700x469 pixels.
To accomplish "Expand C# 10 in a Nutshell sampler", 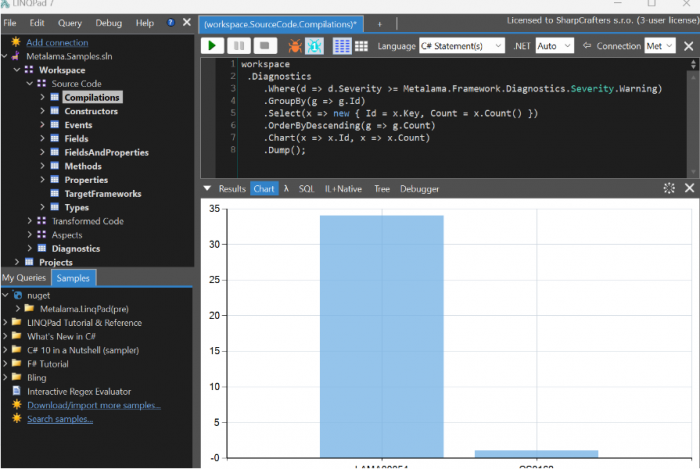I will (5, 350).
